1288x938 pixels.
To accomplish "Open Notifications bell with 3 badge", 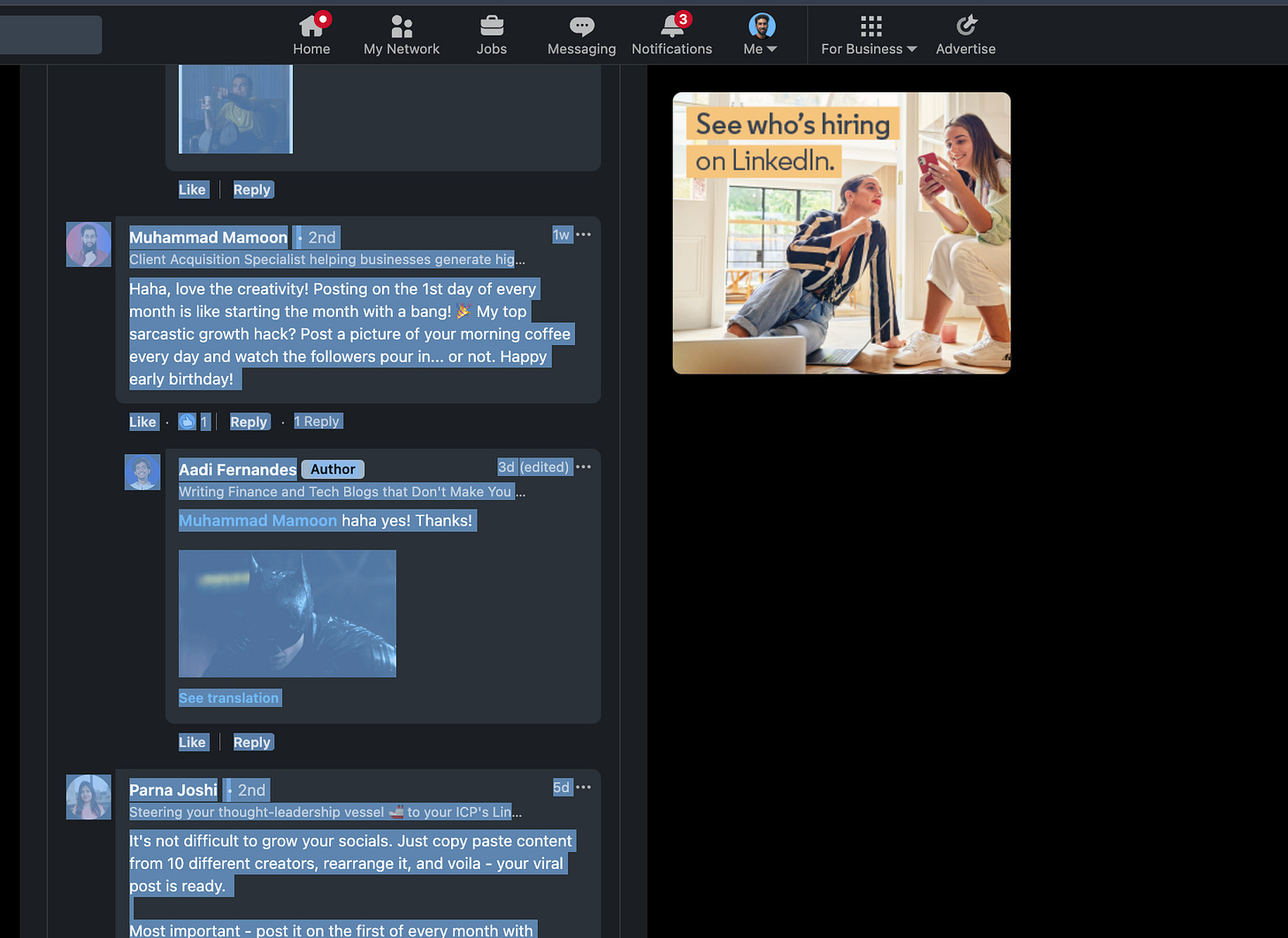I will tap(672, 35).
